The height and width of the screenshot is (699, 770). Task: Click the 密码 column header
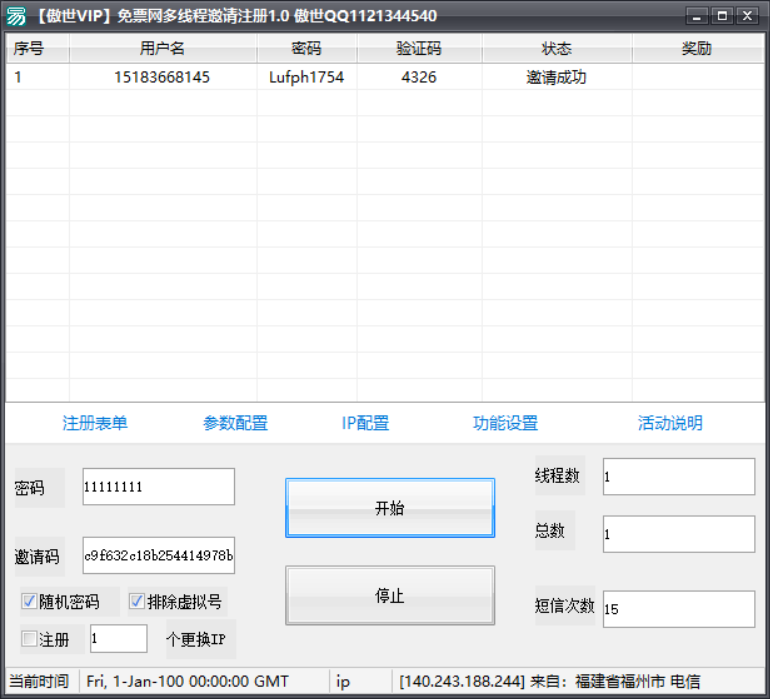pos(307,48)
